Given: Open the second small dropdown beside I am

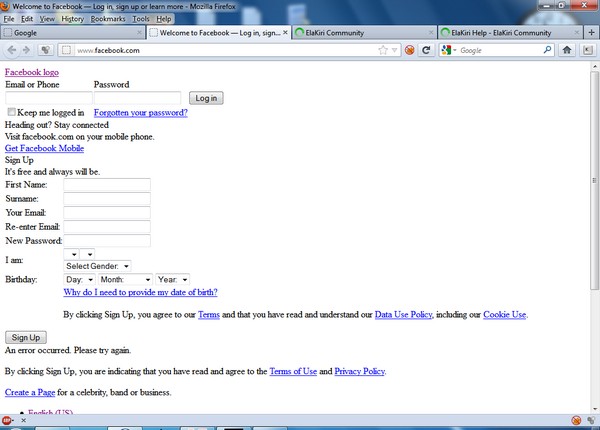Looking at the screenshot, I should click(87, 254).
